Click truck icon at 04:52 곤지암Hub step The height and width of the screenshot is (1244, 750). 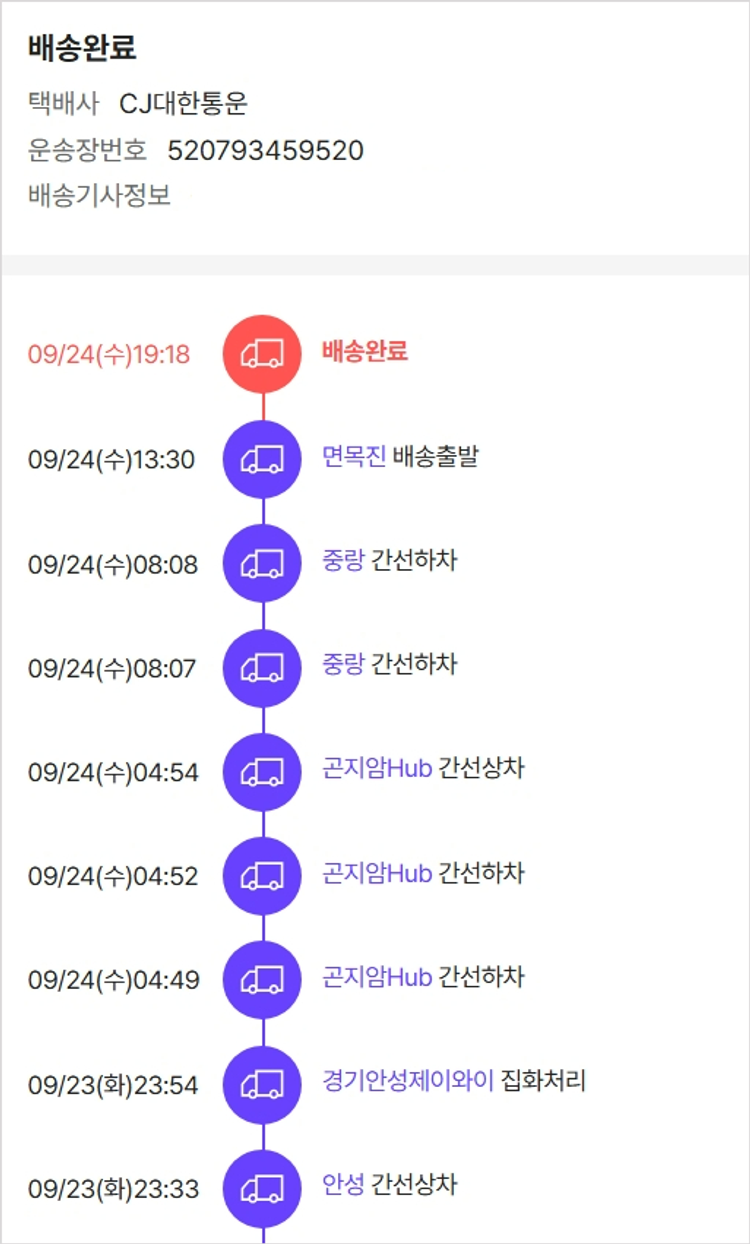pyautogui.click(x=262, y=875)
